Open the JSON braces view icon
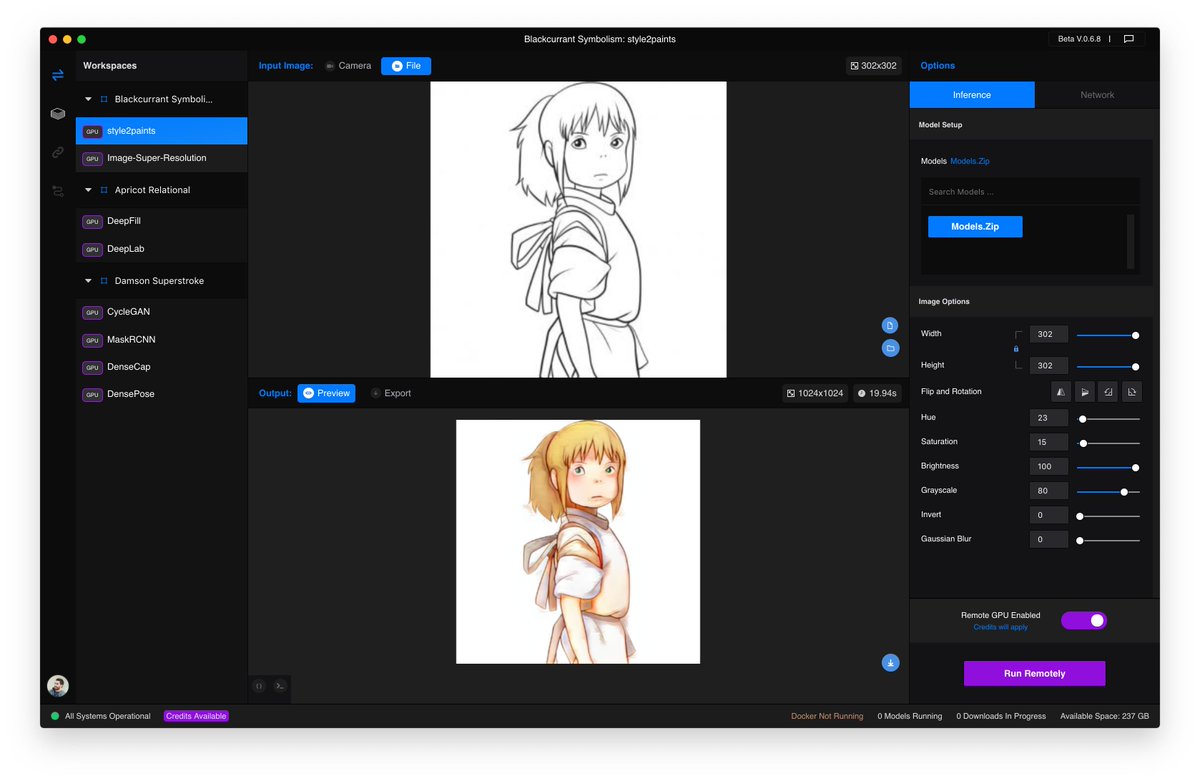The image size is (1200, 781). point(259,686)
